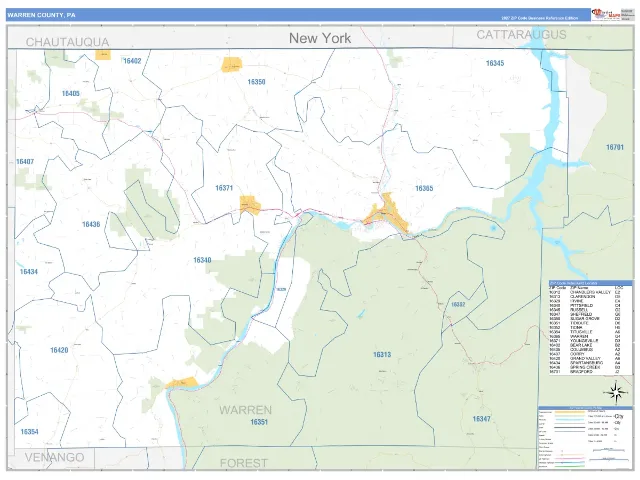Select ZIP code label 16436
The width and height of the screenshot is (640, 480).
pos(91,224)
